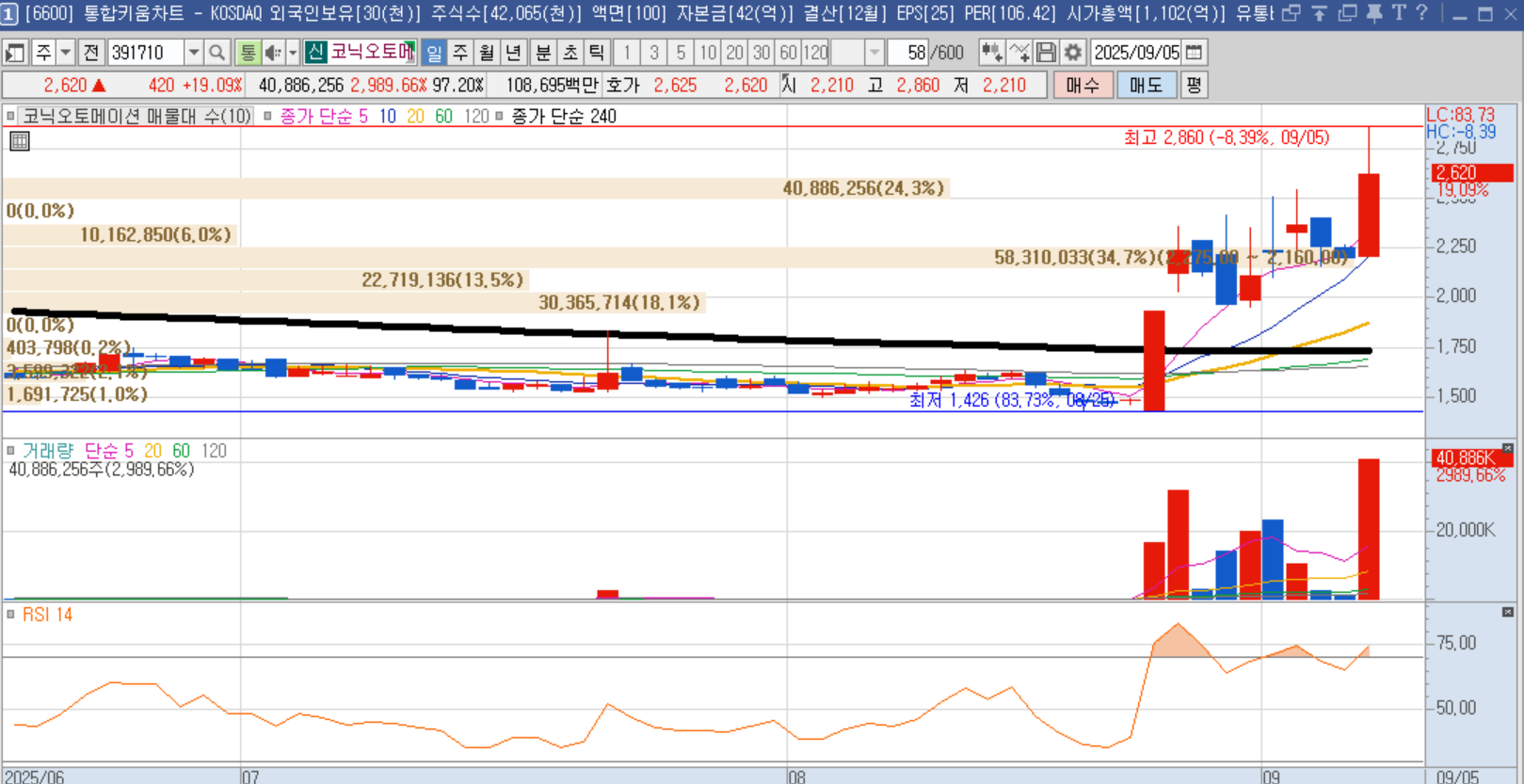Expand the 주 market type dropdown arrow

click(x=66, y=53)
